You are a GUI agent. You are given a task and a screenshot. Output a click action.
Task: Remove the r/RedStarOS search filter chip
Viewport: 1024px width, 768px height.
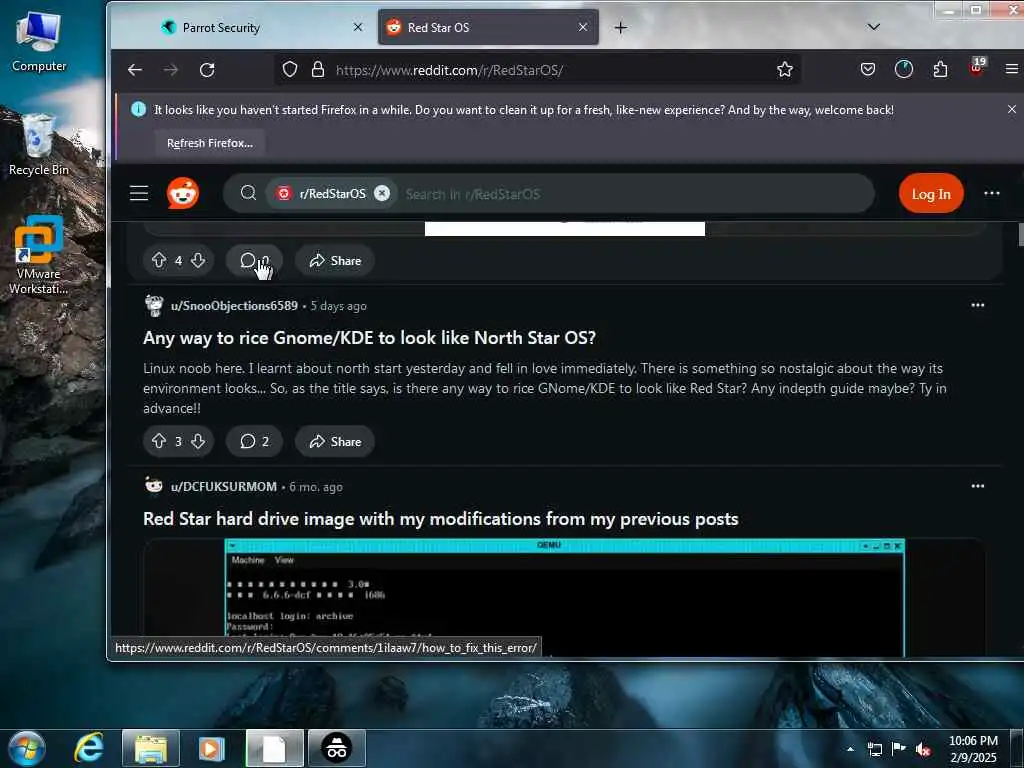[382, 193]
